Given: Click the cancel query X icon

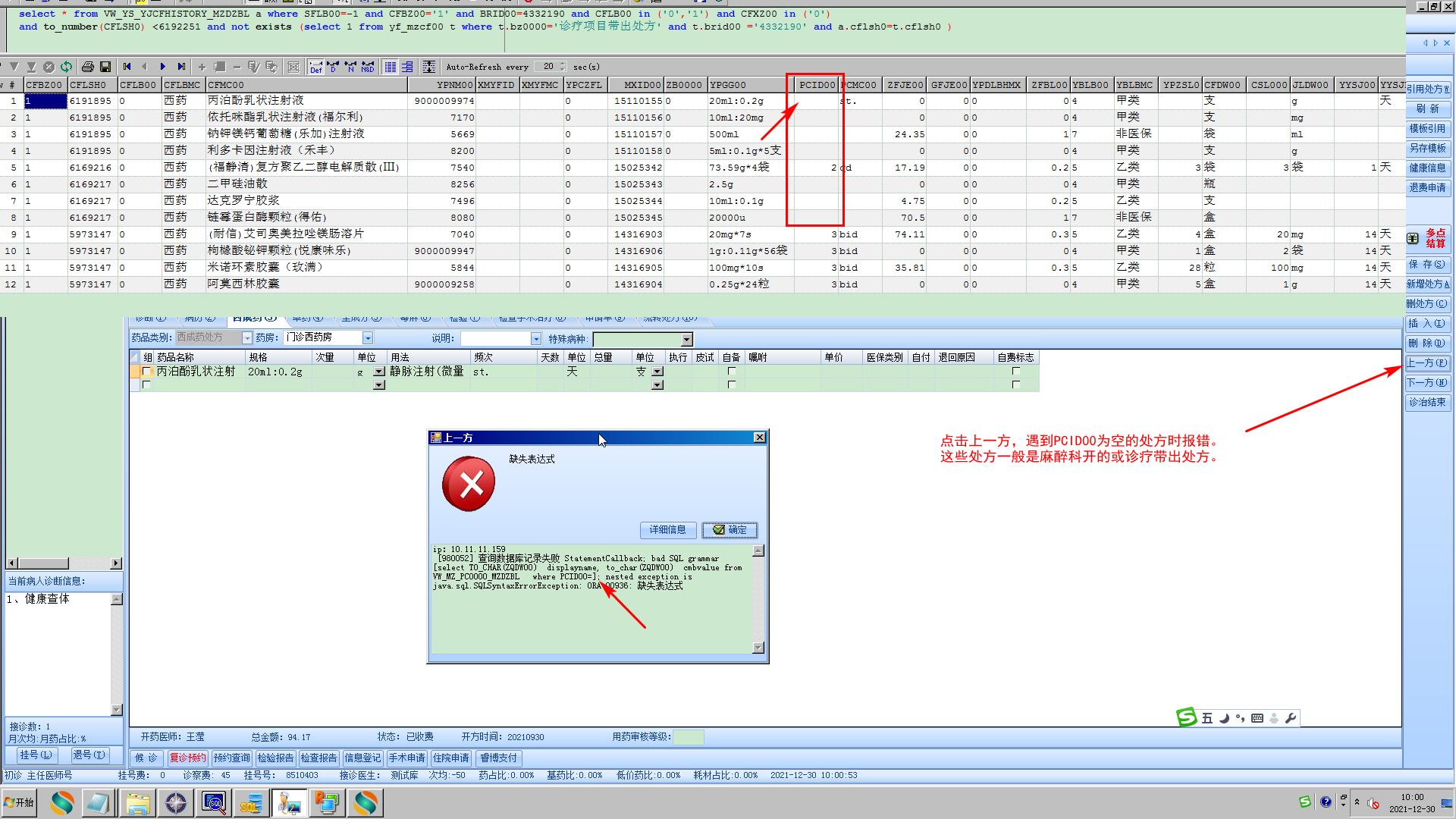Looking at the screenshot, I should click(x=49, y=67).
